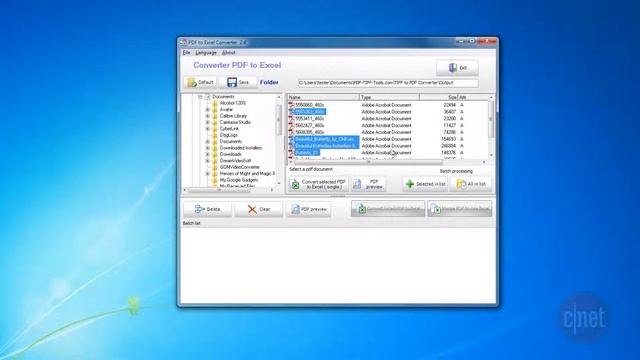Expand the Camtasia Studio folder node
The image size is (640, 360).
pos(207,122)
